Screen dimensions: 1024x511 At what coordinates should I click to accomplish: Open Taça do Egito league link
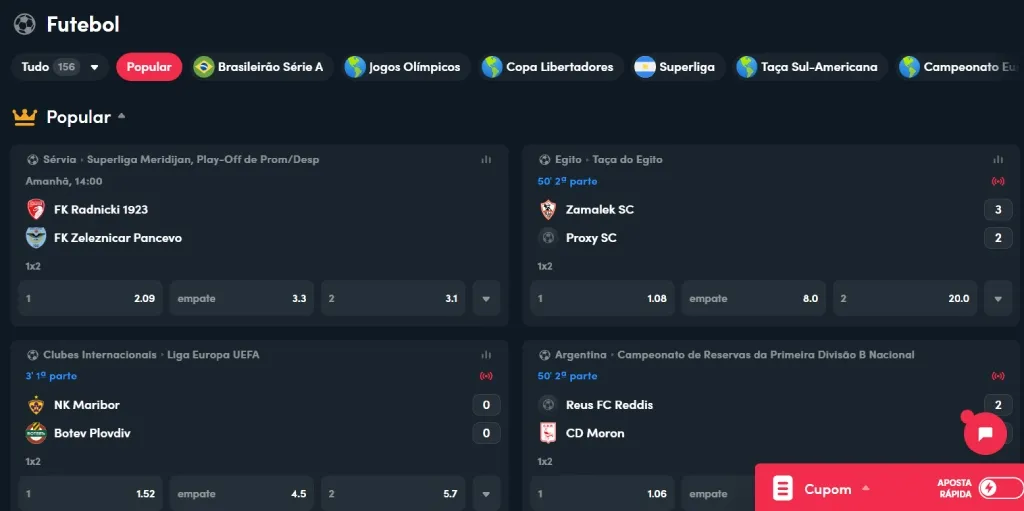tap(627, 159)
